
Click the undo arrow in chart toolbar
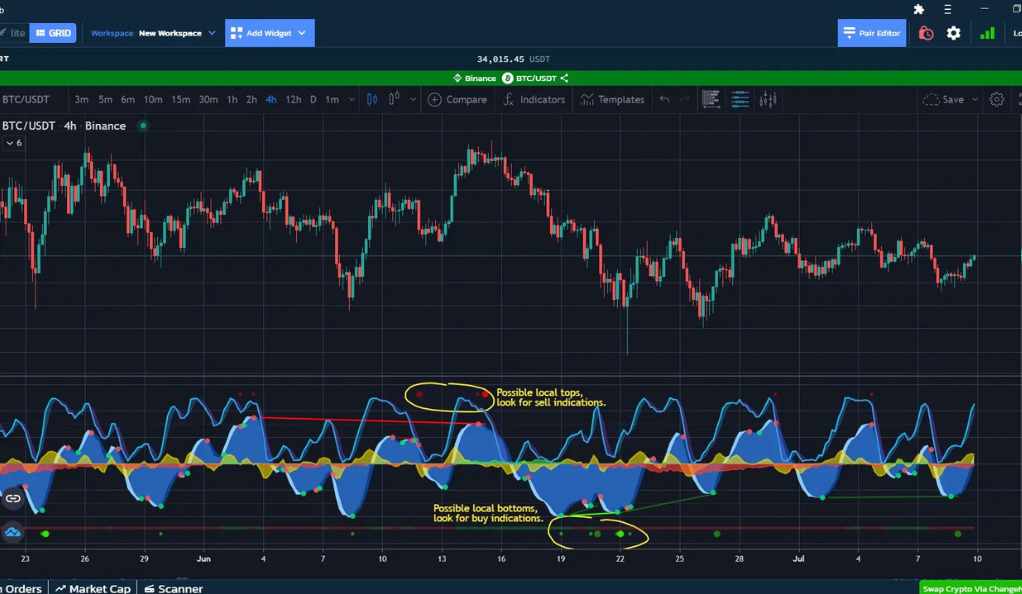(664, 100)
